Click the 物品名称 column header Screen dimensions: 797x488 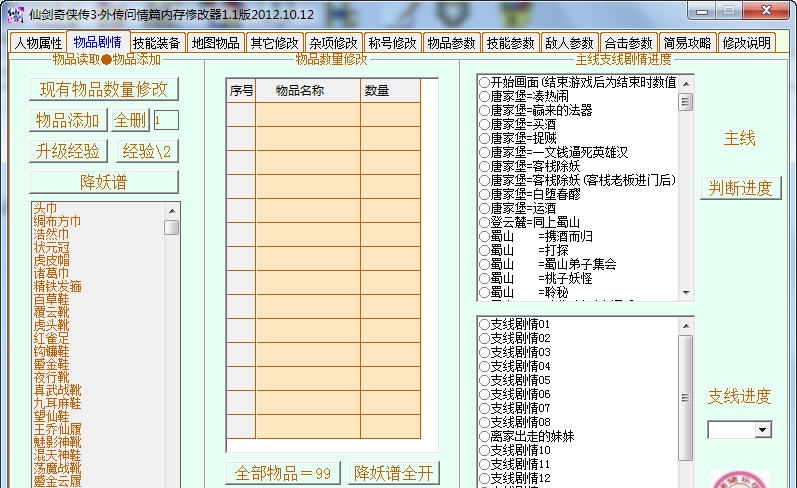[308, 90]
